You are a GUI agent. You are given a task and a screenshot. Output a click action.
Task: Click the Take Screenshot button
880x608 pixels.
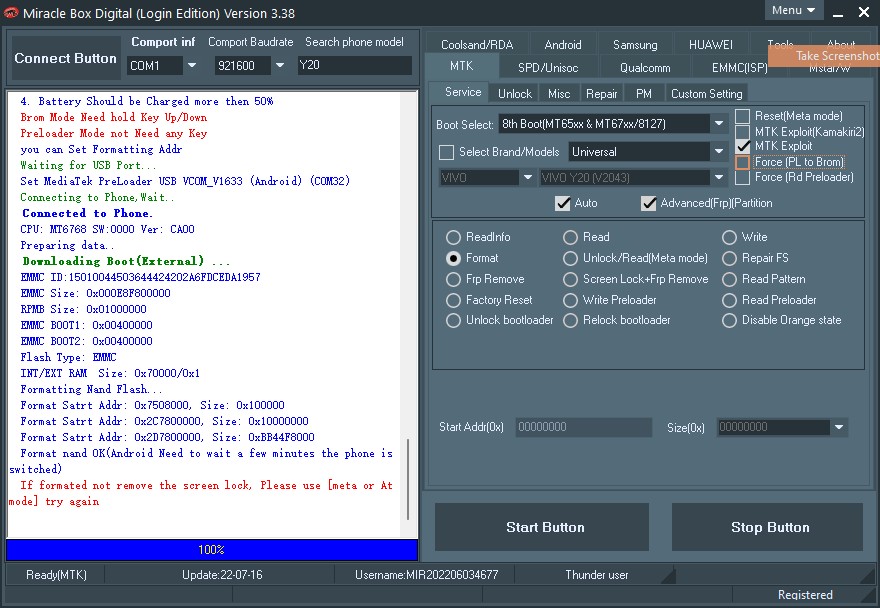824,56
